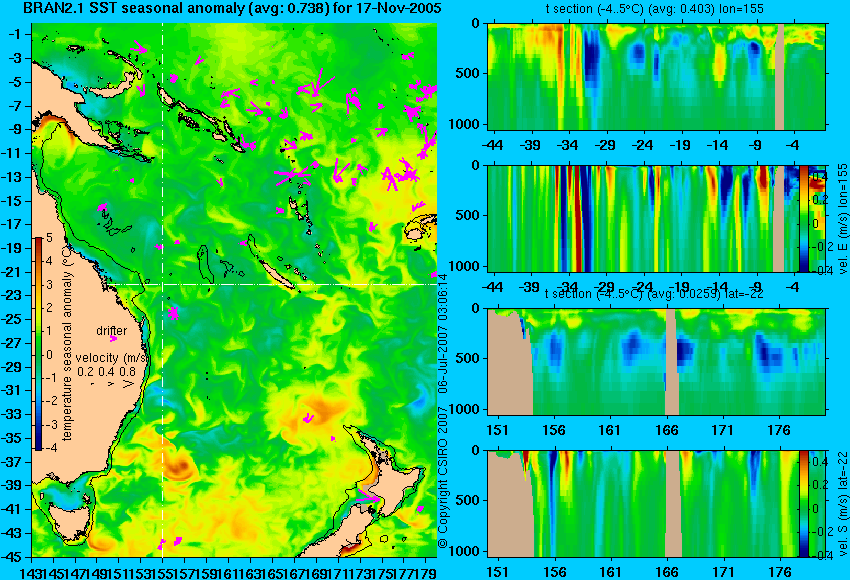Click the "vel. E (m/s) lon=155" axis label
Screen dimensions: 850x580
842,219
